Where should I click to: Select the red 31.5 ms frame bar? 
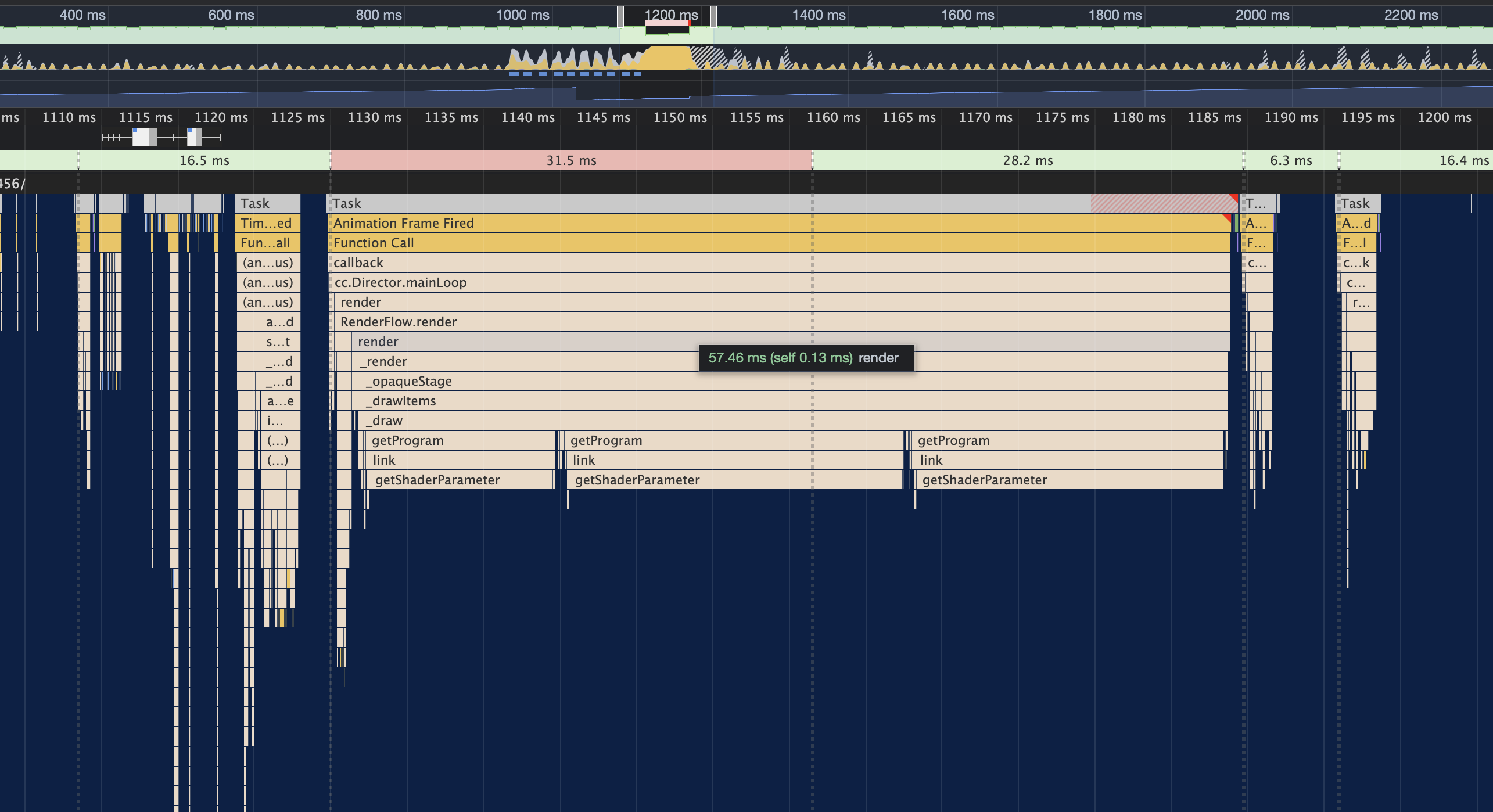570,160
